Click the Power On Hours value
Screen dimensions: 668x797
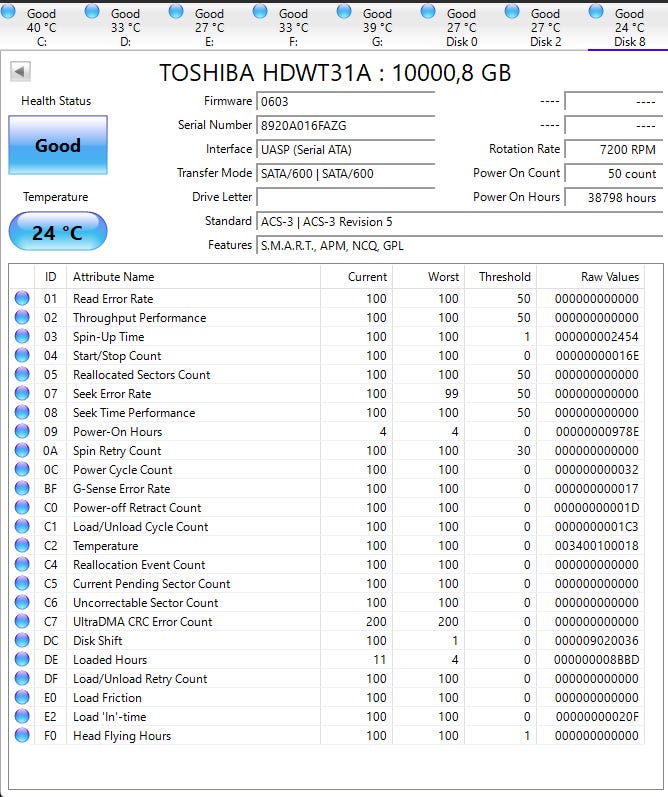614,197
